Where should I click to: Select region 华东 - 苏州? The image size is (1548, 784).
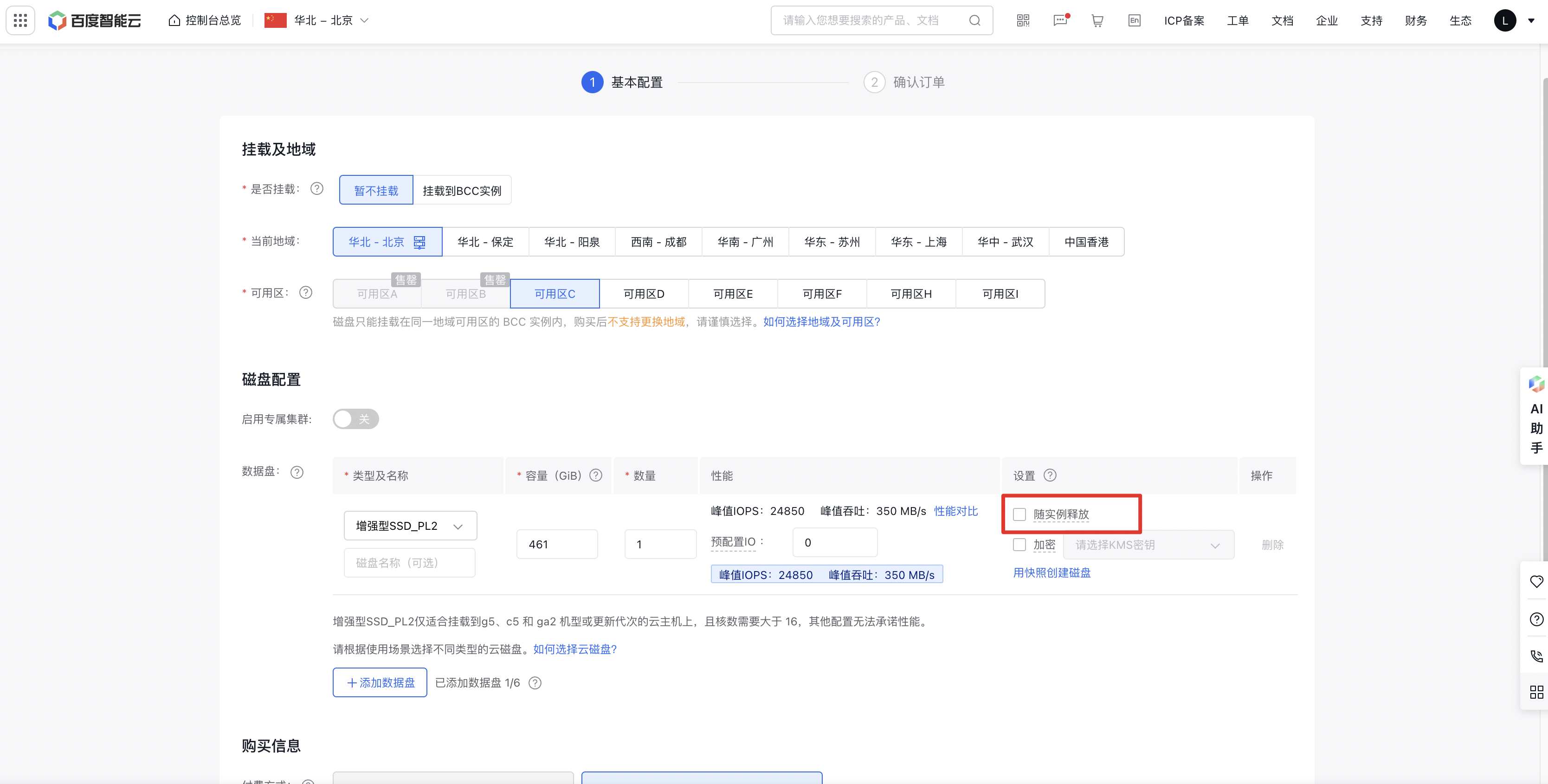[832, 242]
